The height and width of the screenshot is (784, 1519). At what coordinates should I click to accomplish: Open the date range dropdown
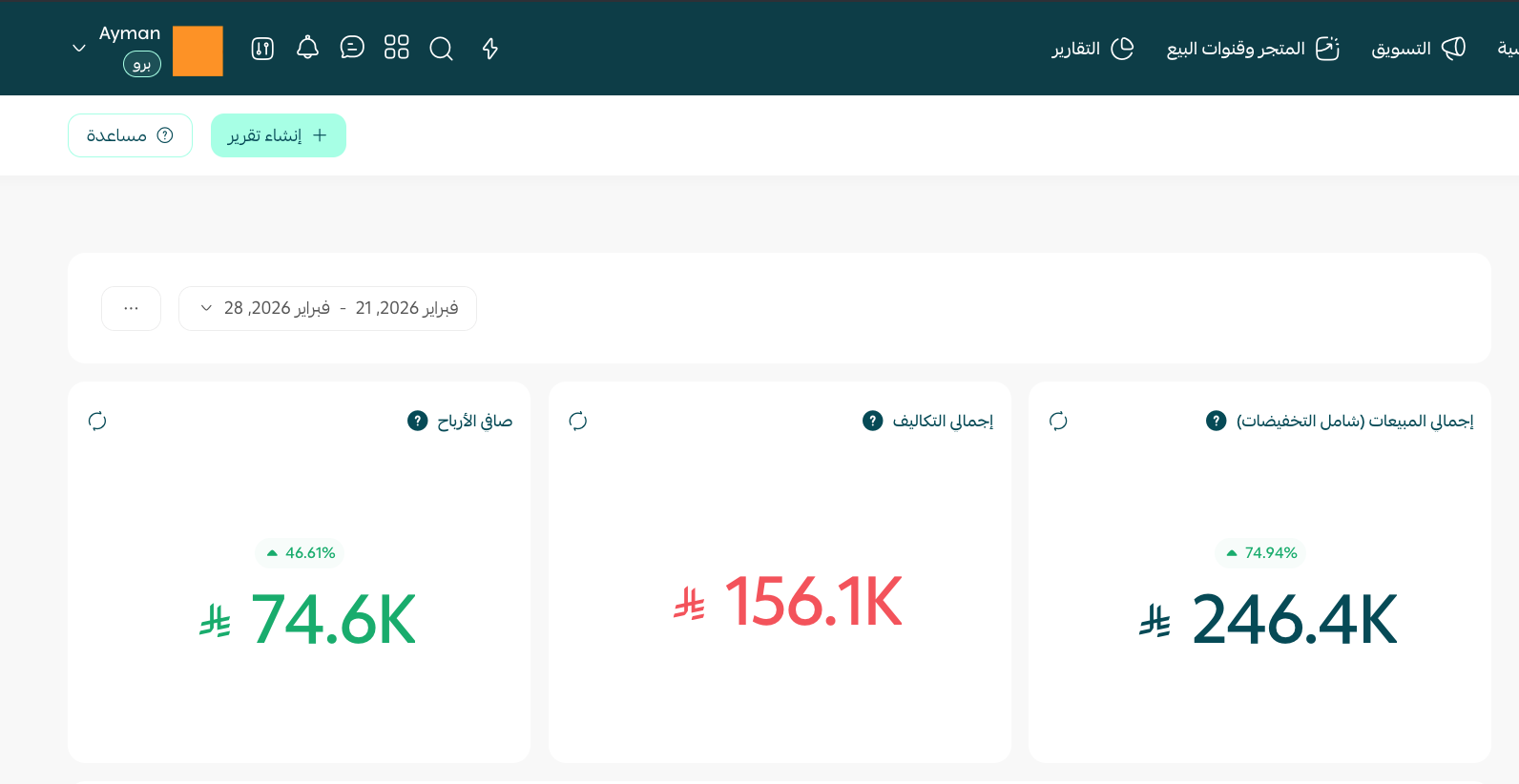[x=327, y=308]
